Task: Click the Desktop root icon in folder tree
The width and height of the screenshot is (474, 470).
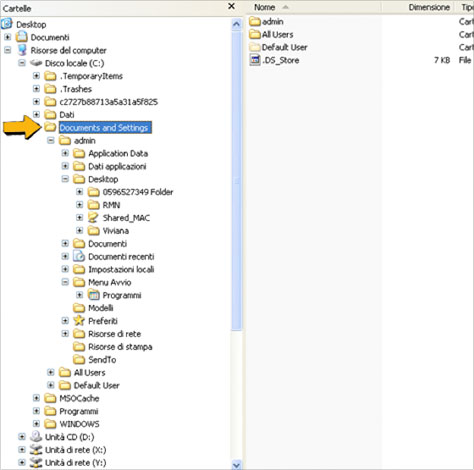Action: point(7,24)
